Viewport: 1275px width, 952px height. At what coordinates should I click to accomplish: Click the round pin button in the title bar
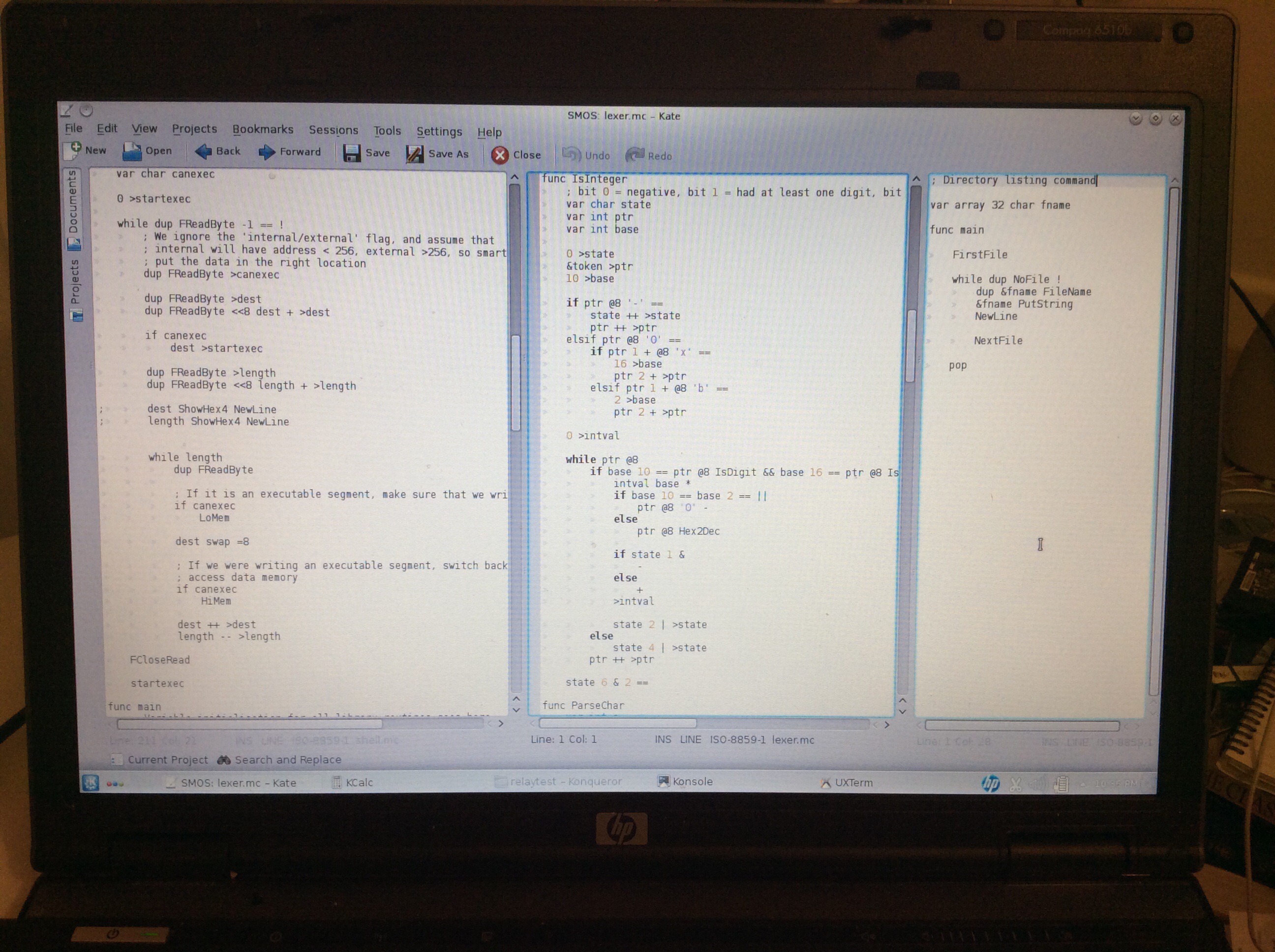pyautogui.click(x=87, y=110)
